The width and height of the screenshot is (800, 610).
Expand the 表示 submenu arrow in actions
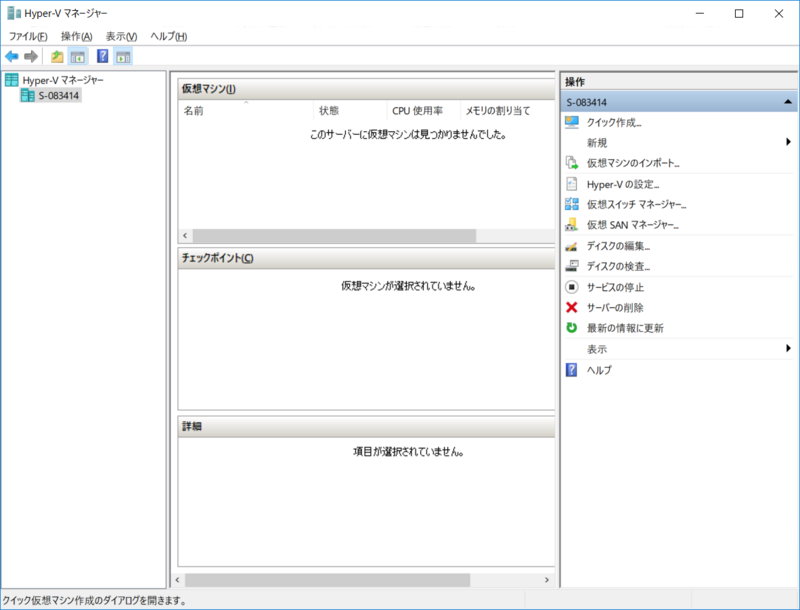pyautogui.click(x=788, y=348)
